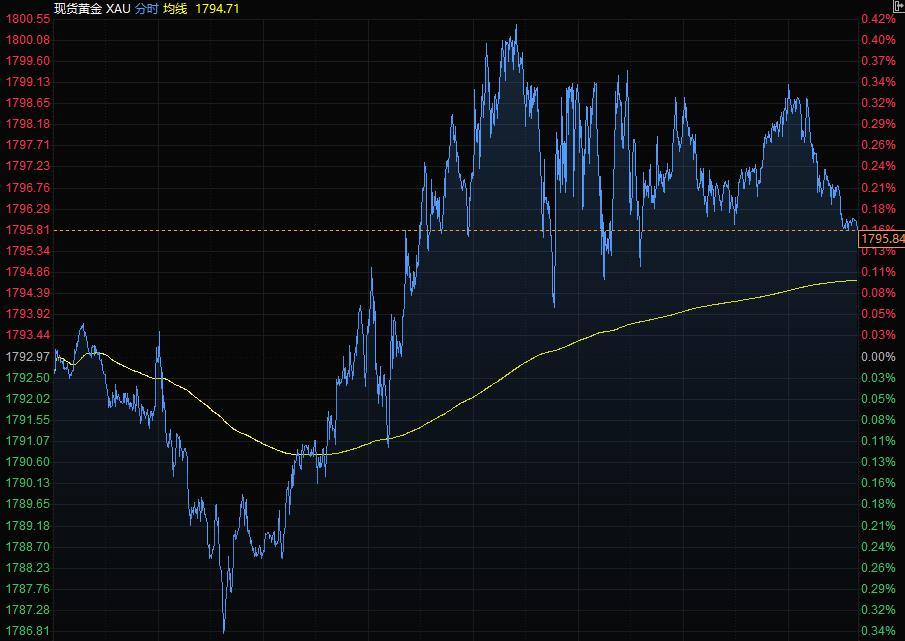Click the green 0.34% bottom percentage label
905x641 pixels.
[x=877, y=631]
